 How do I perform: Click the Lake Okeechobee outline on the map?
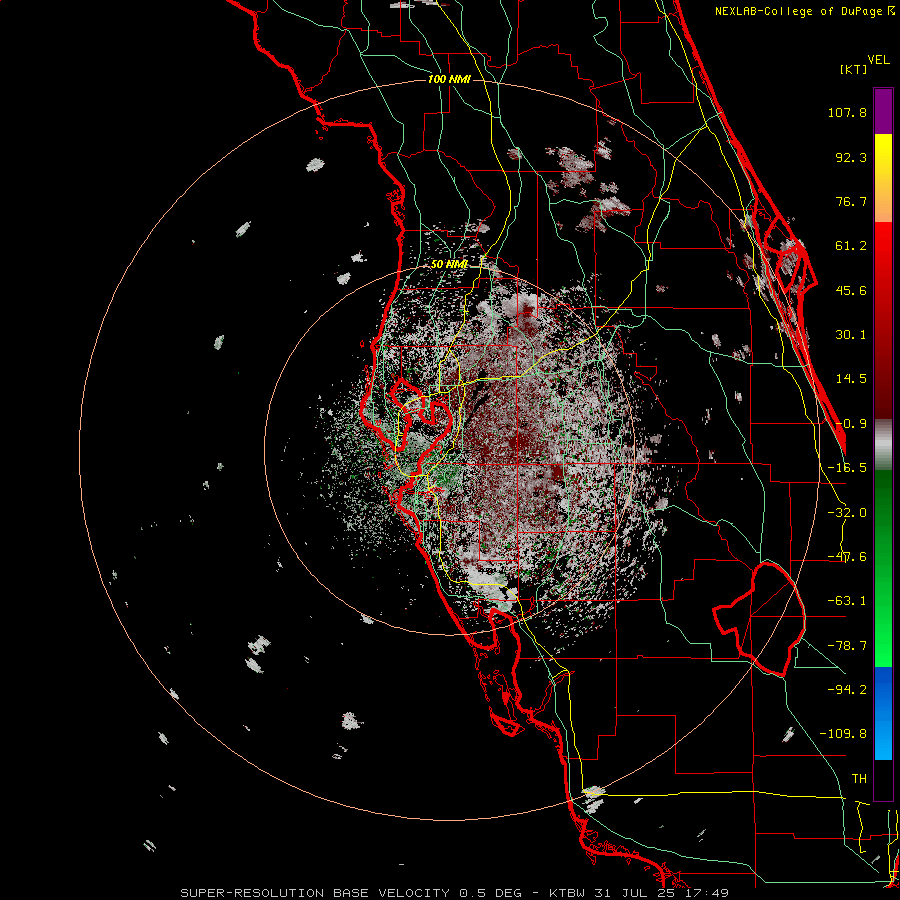click(759, 619)
